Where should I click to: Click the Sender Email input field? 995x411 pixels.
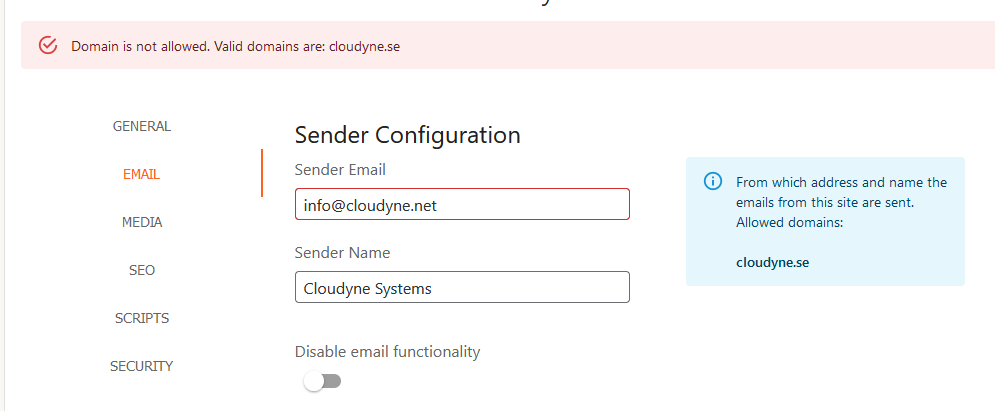tap(462, 204)
